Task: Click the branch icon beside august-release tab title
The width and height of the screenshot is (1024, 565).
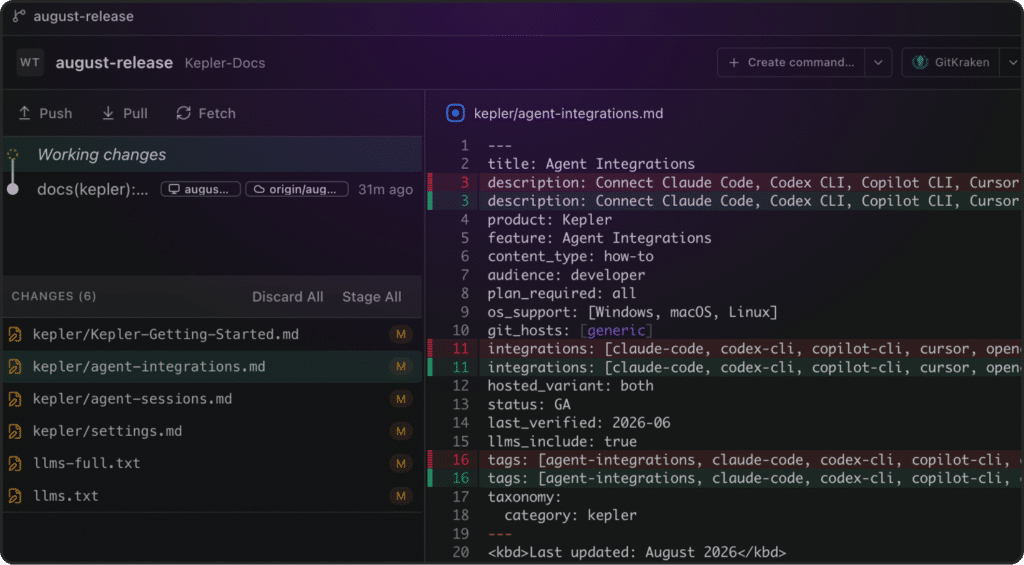Action: 19,16
